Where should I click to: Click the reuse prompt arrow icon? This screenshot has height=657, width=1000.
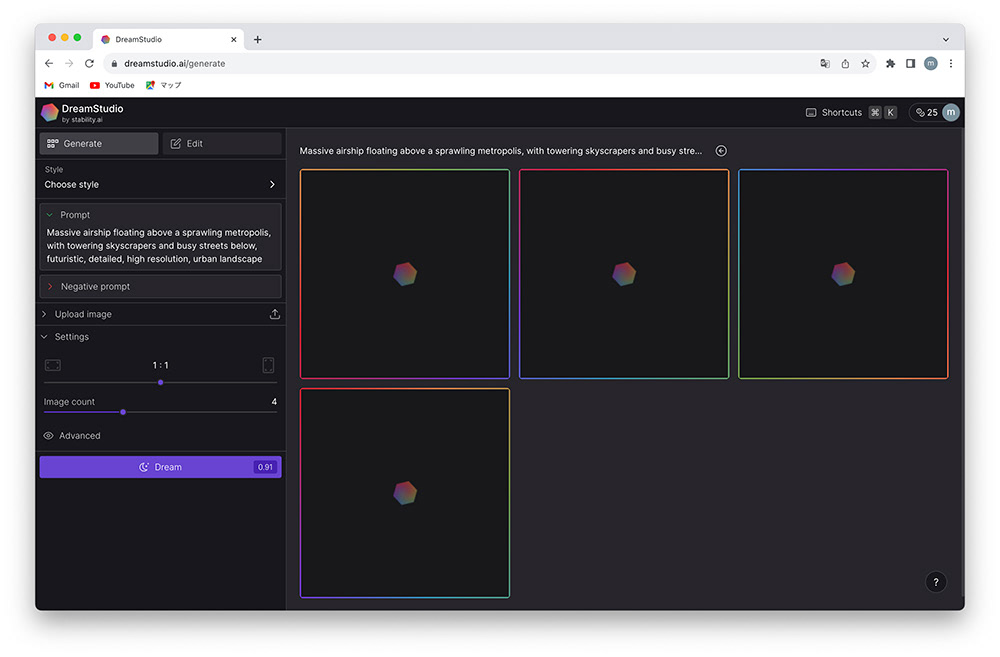tap(721, 151)
